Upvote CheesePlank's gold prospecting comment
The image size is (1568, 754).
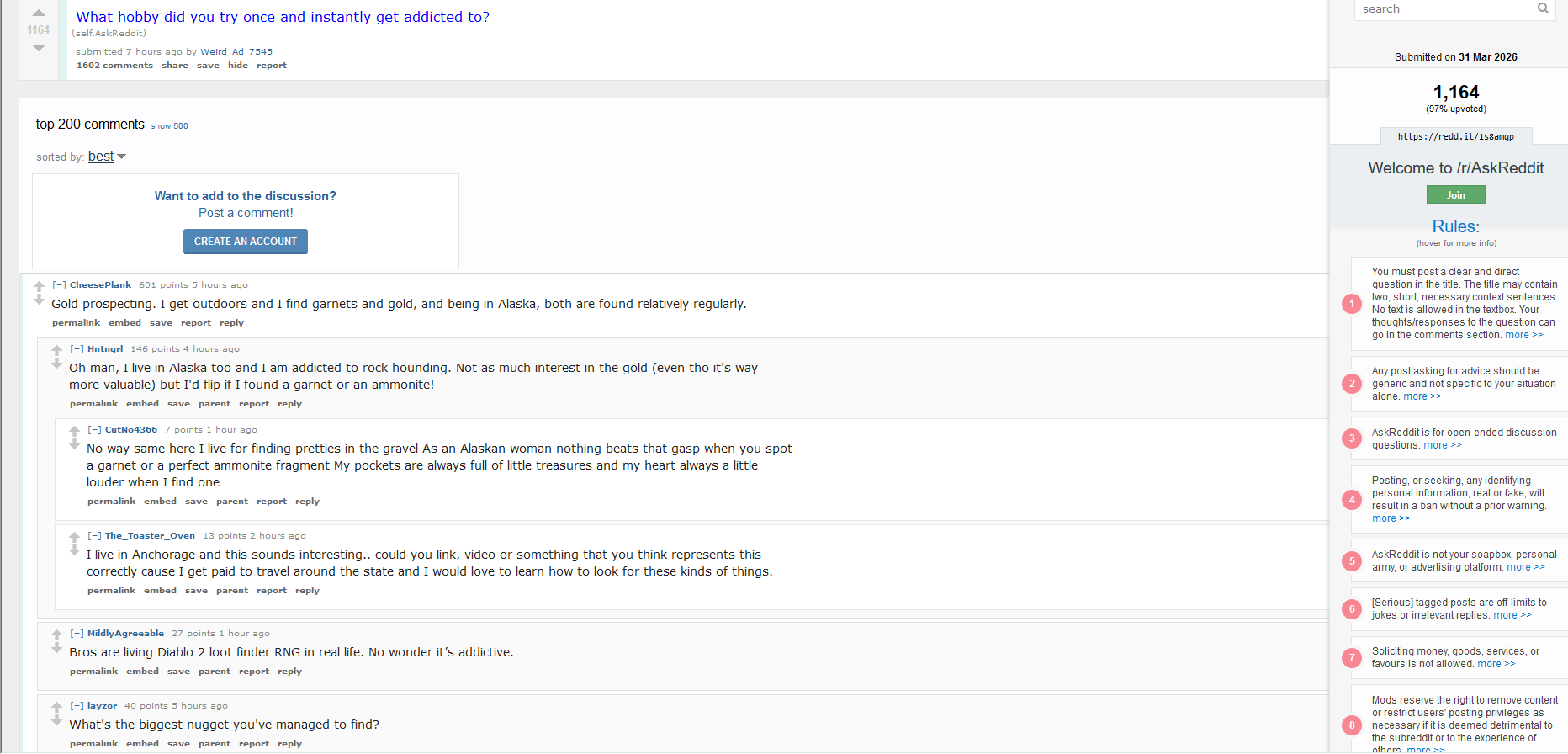[39, 286]
